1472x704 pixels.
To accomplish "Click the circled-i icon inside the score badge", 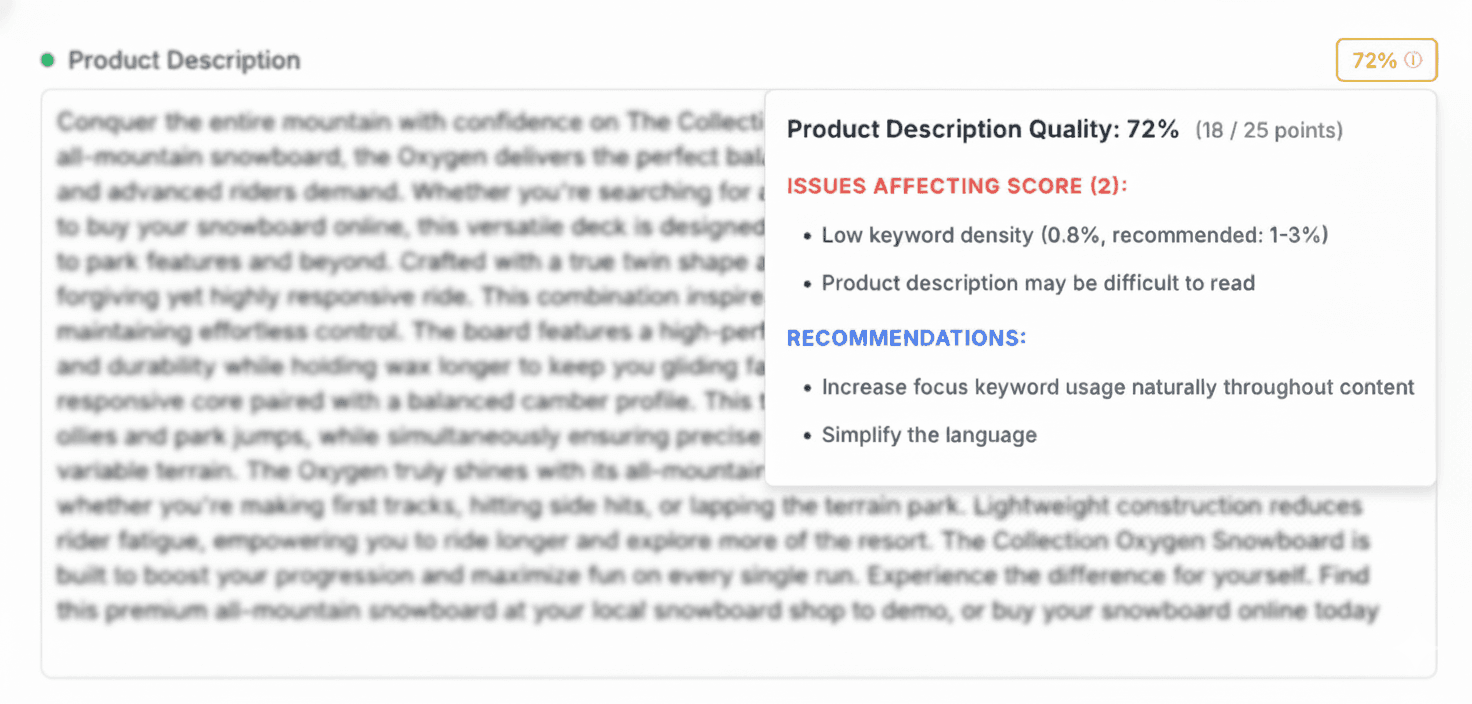I will pyautogui.click(x=1412, y=60).
